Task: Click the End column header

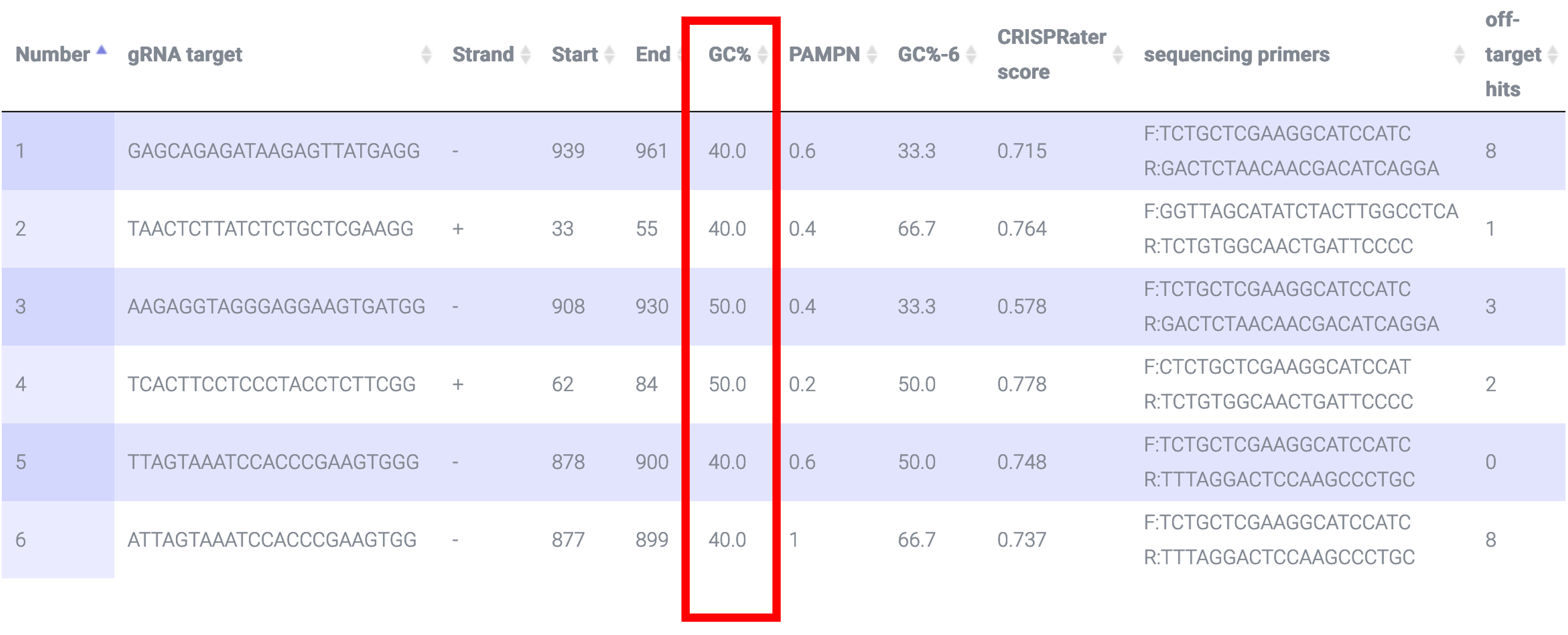Action: 653,55
